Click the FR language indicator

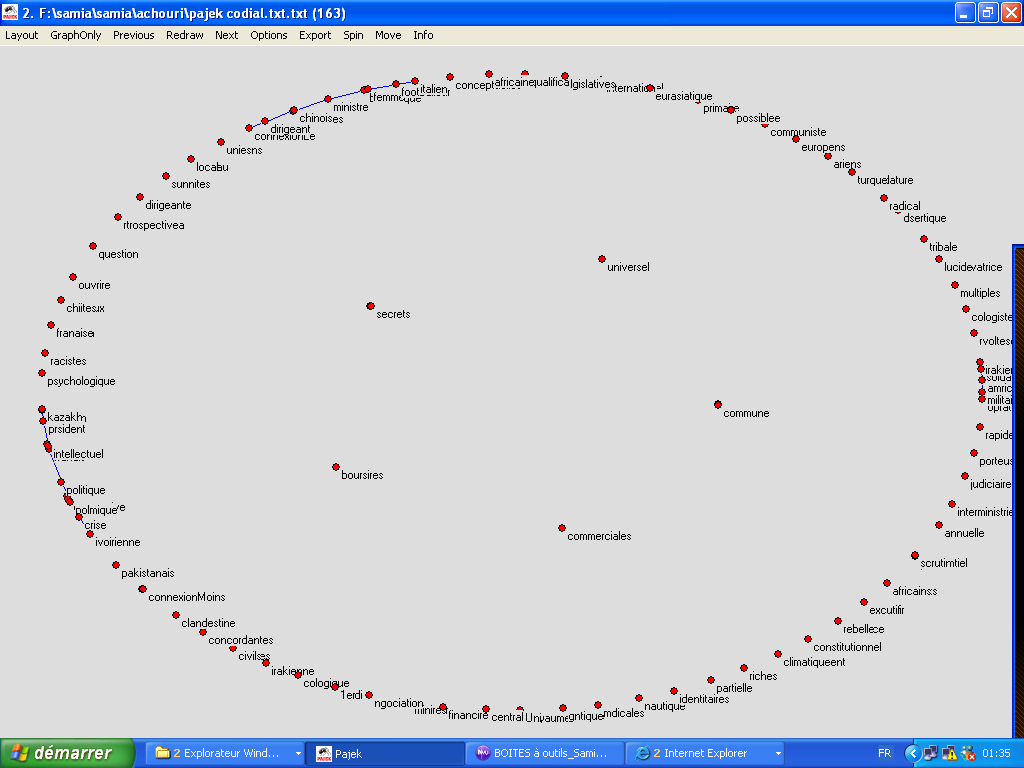click(884, 753)
